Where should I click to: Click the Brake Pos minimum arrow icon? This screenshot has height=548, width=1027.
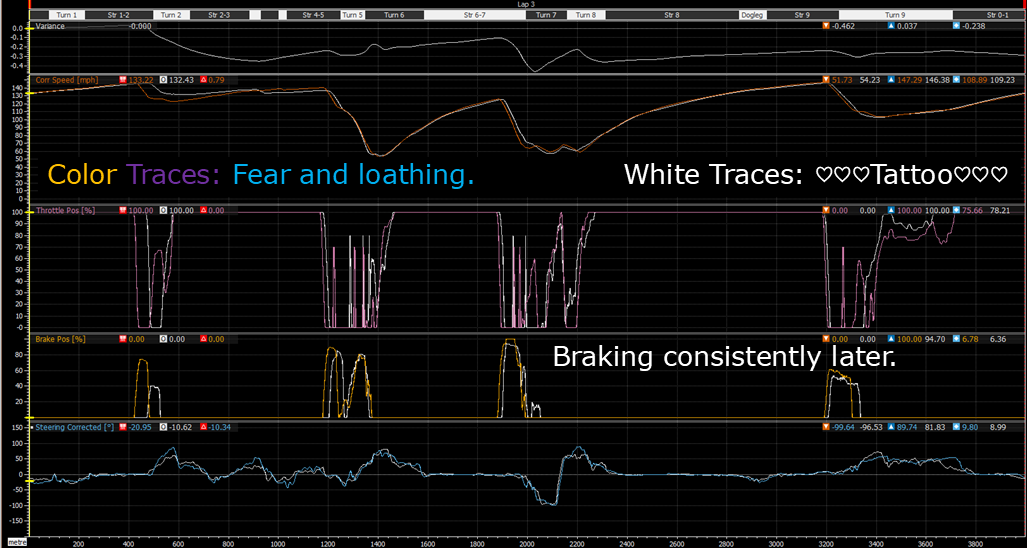pyautogui.click(x=825, y=339)
